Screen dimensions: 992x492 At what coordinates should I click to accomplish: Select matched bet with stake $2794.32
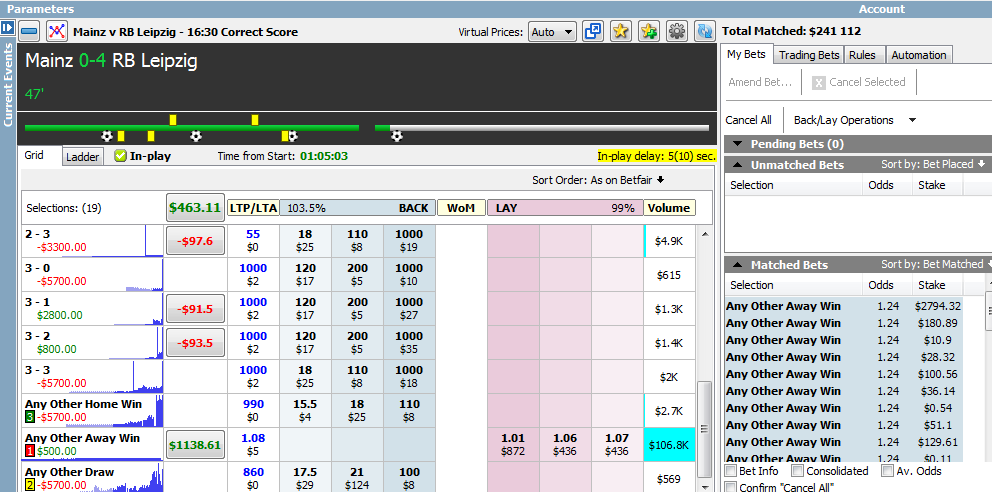tap(844, 306)
